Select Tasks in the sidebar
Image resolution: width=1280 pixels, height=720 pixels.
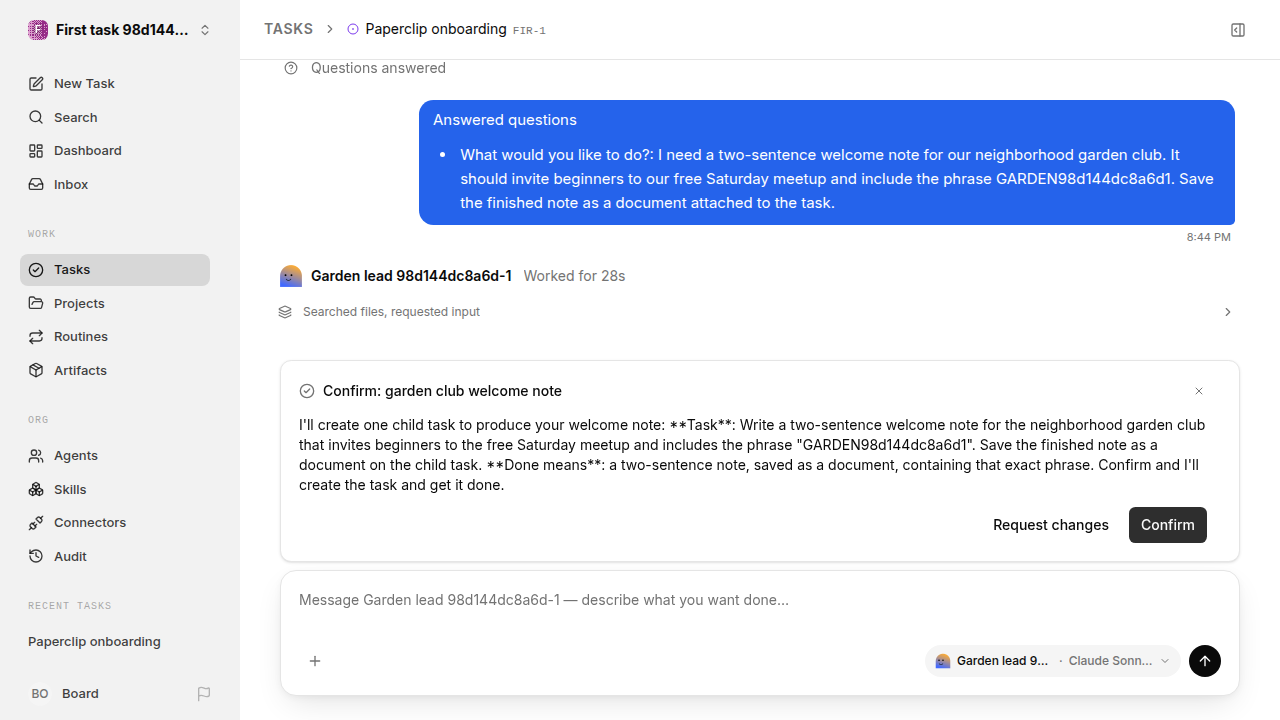[115, 270]
